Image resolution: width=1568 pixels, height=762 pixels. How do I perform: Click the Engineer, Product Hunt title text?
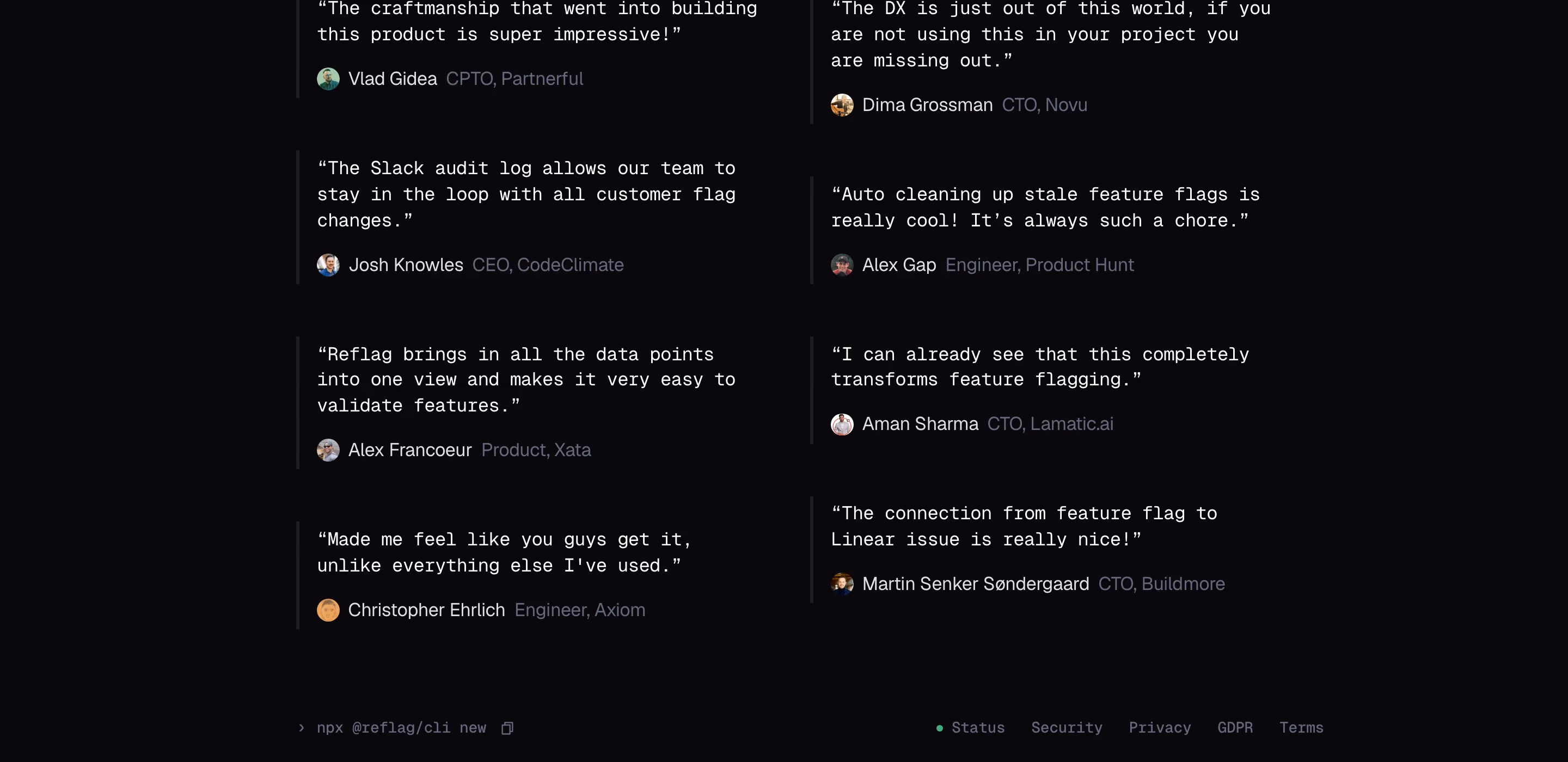point(1039,266)
